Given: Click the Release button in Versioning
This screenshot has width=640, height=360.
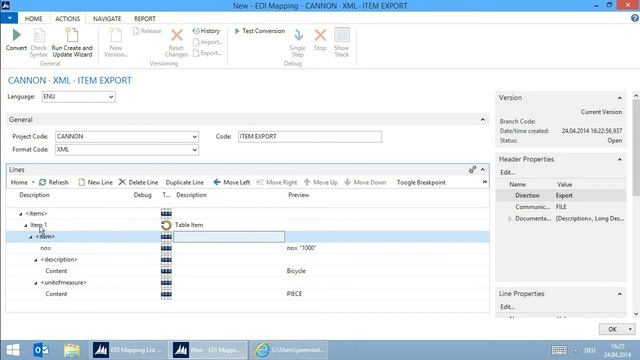Looking at the screenshot, I should click(x=147, y=31).
